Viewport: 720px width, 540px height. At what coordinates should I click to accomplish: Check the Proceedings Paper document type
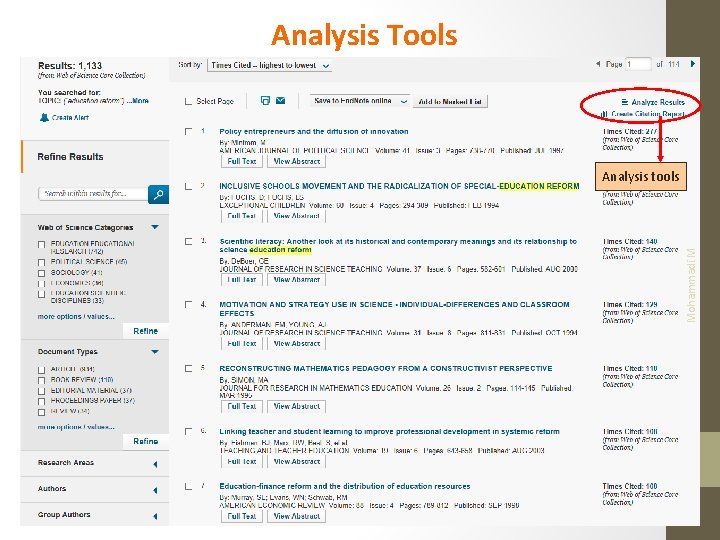41,401
